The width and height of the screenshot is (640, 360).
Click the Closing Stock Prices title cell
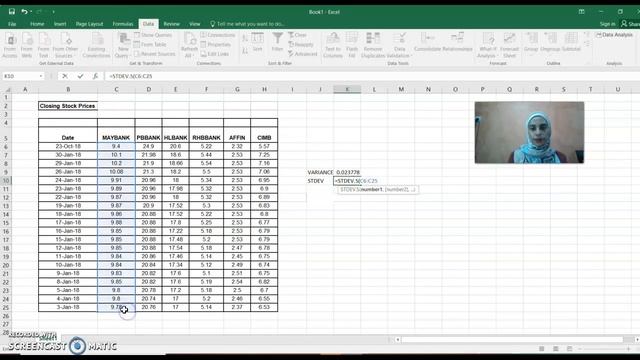(68, 106)
